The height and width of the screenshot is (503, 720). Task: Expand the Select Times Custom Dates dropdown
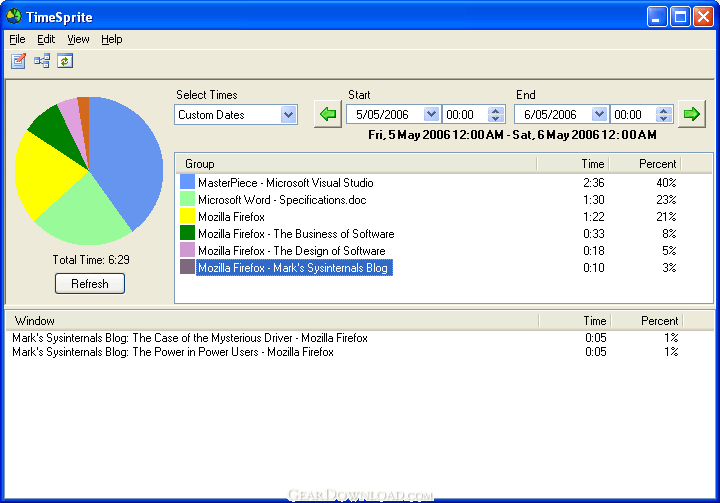pyautogui.click(x=288, y=114)
